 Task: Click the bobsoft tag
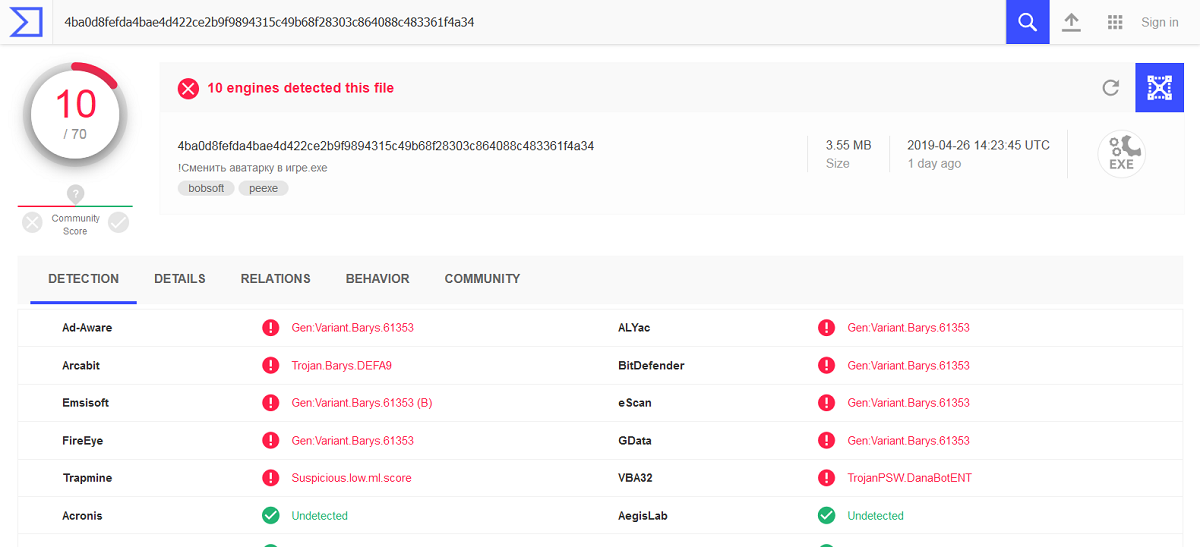pos(207,188)
